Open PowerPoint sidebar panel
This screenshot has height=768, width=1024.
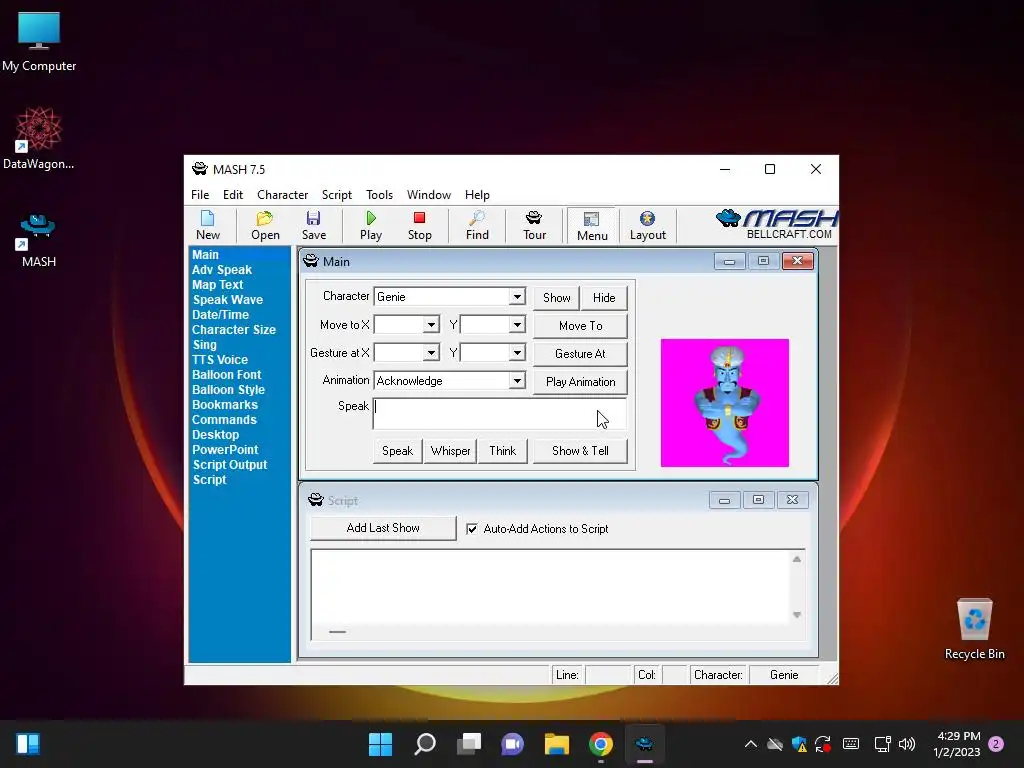225,450
